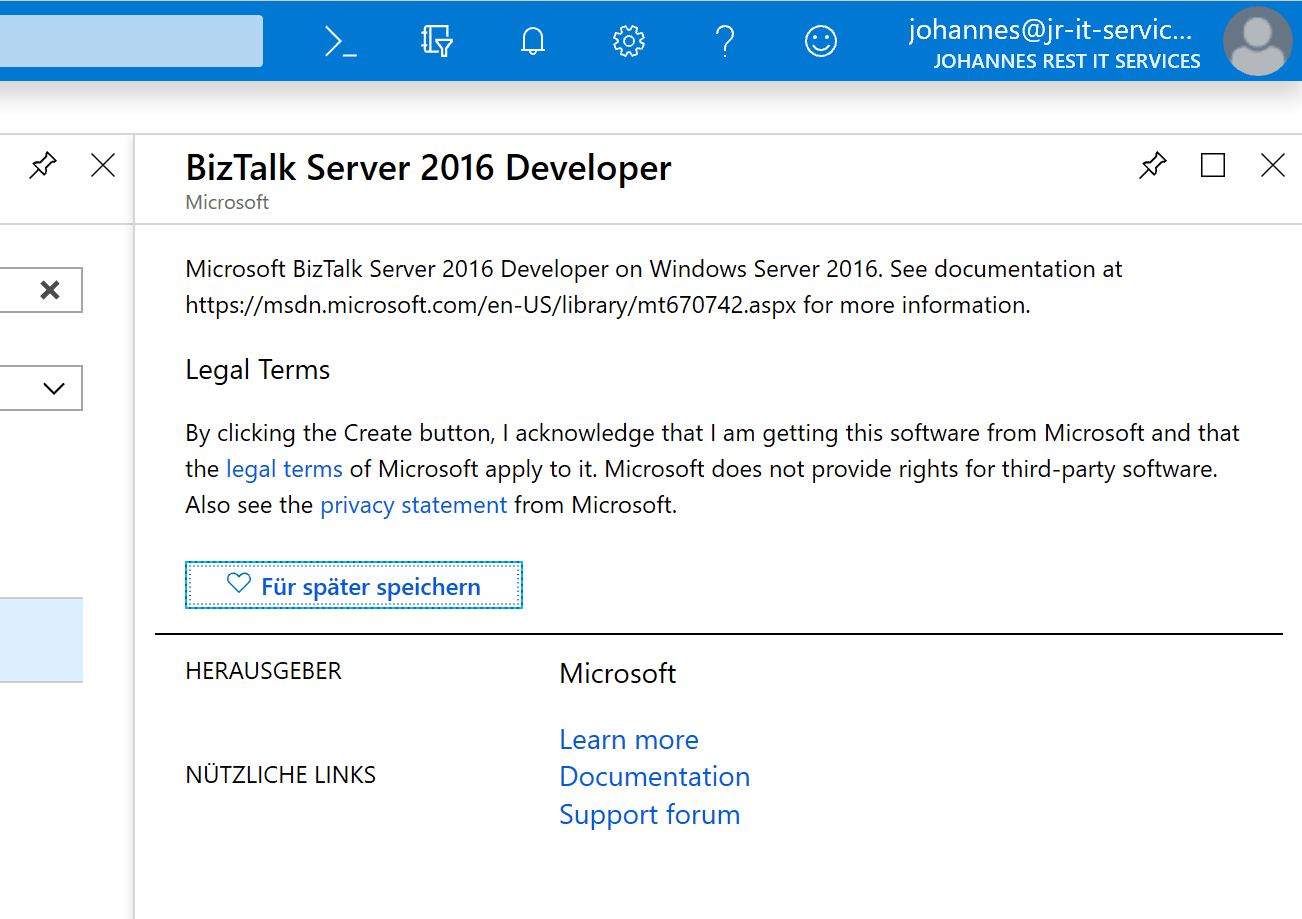Pin the left-hand blade
This screenshot has width=1302, height=919.
click(x=43, y=165)
